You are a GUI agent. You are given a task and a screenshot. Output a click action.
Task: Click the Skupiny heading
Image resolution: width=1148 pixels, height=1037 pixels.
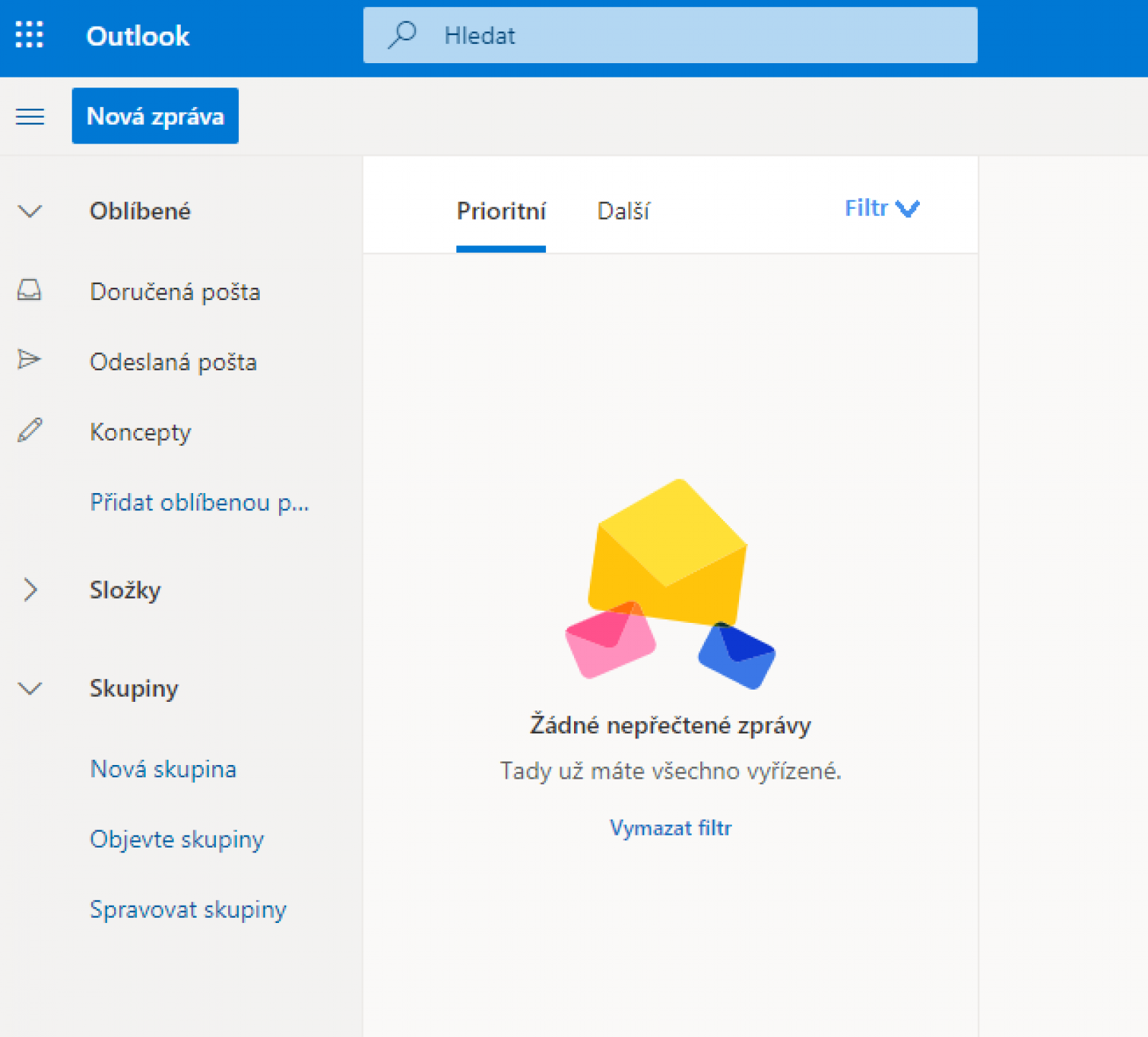[x=133, y=689]
